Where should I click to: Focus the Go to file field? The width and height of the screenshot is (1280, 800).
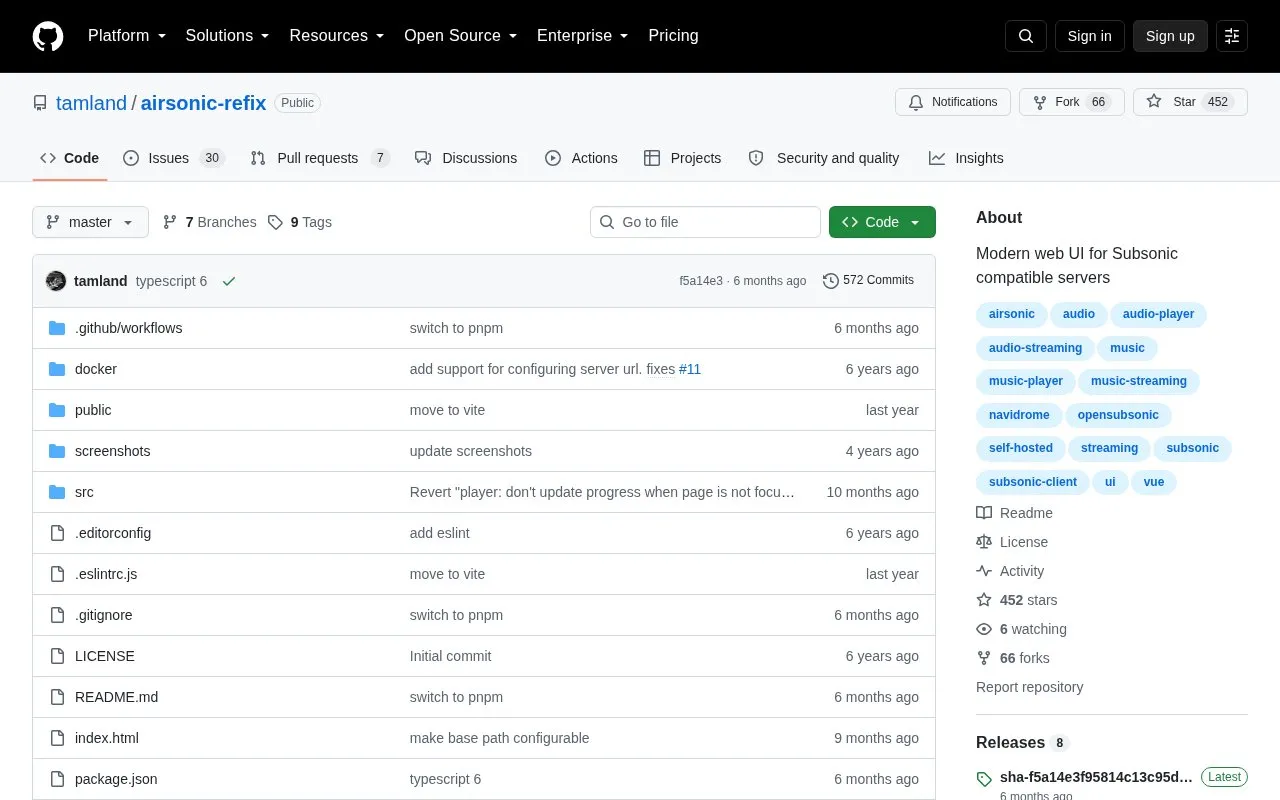pyautogui.click(x=705, y=222)
